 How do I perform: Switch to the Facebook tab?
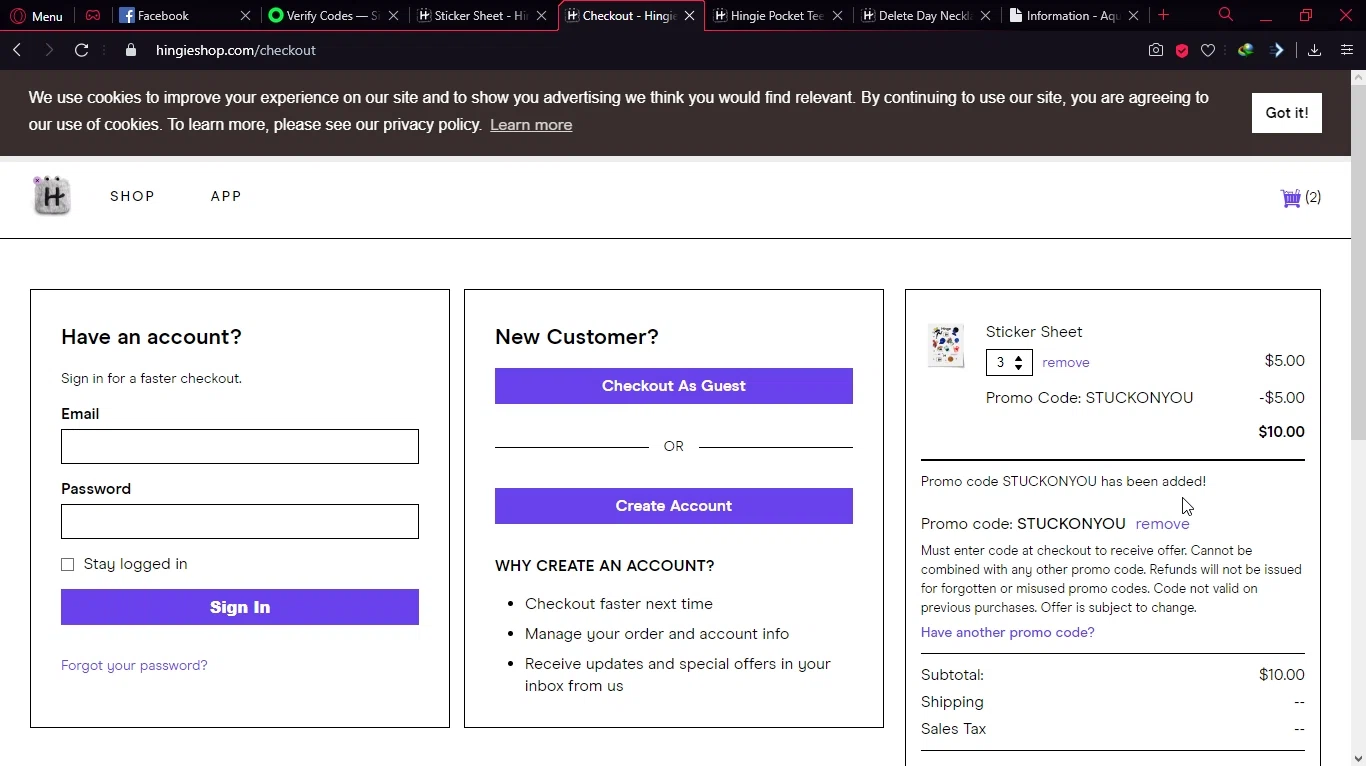163,16
